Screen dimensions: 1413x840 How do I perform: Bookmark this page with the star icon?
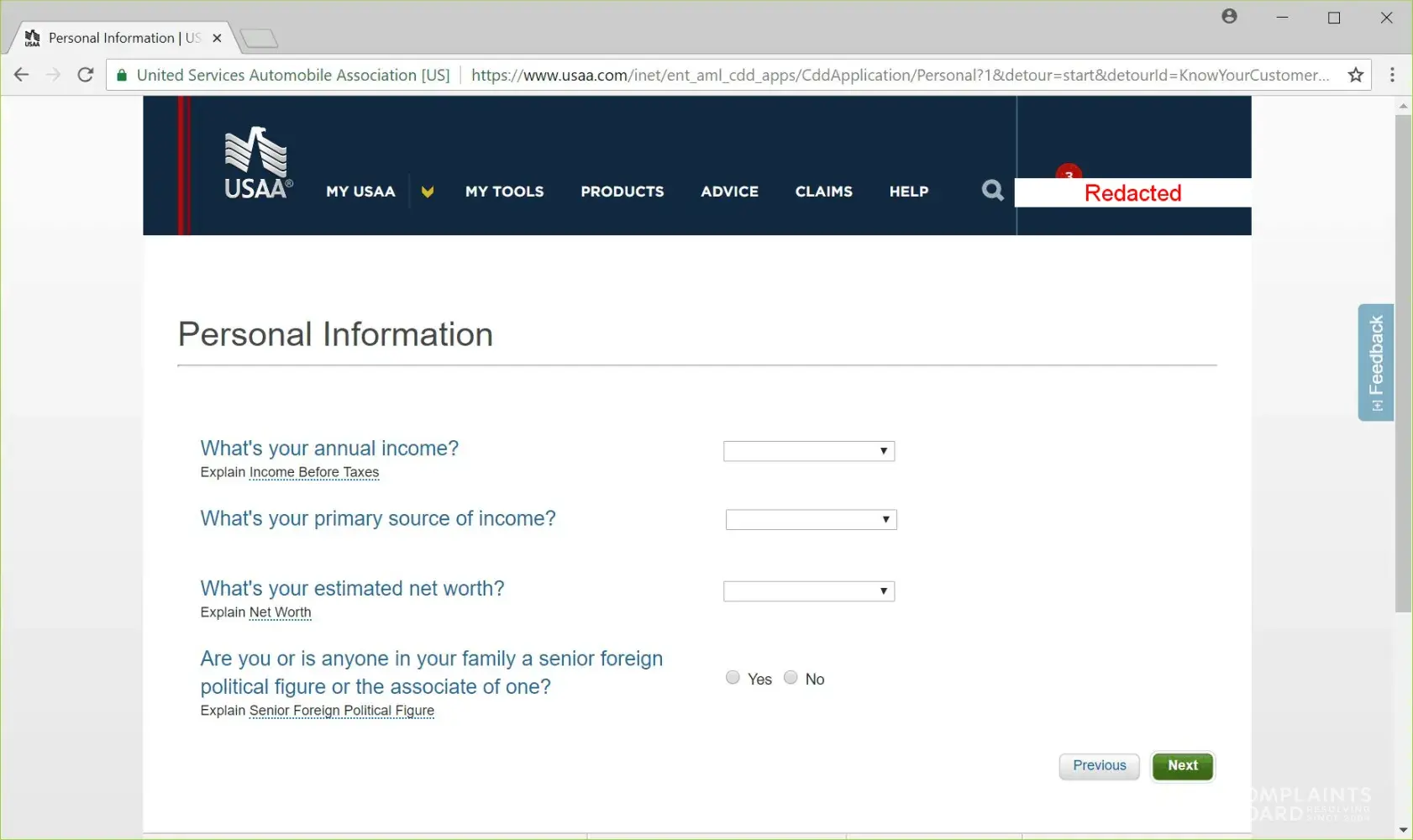click(x=1355, y=75)
